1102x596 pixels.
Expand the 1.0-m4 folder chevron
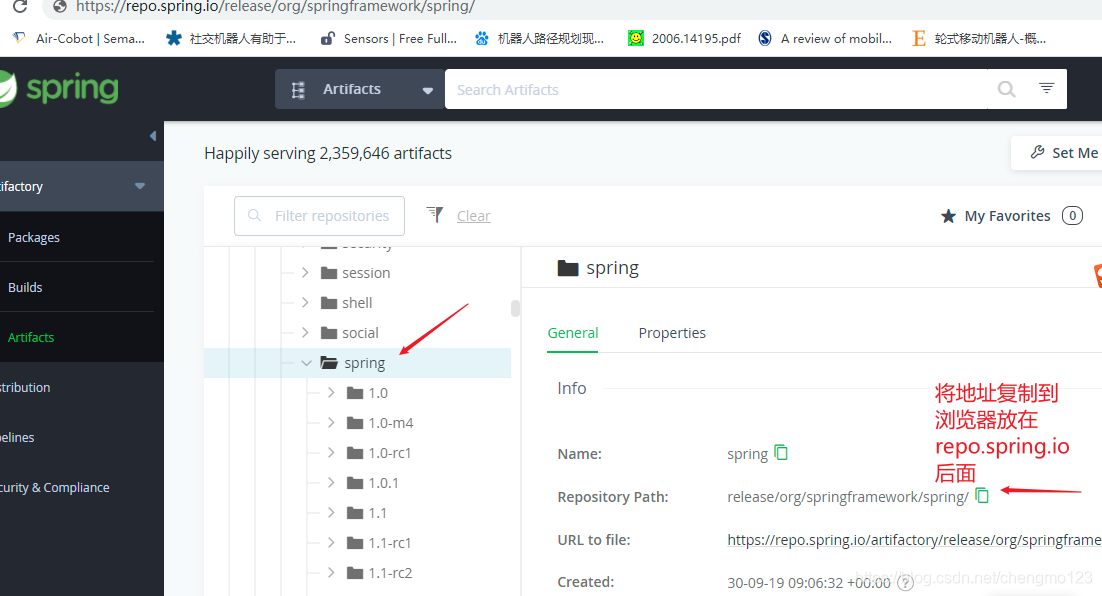[331, 422]
